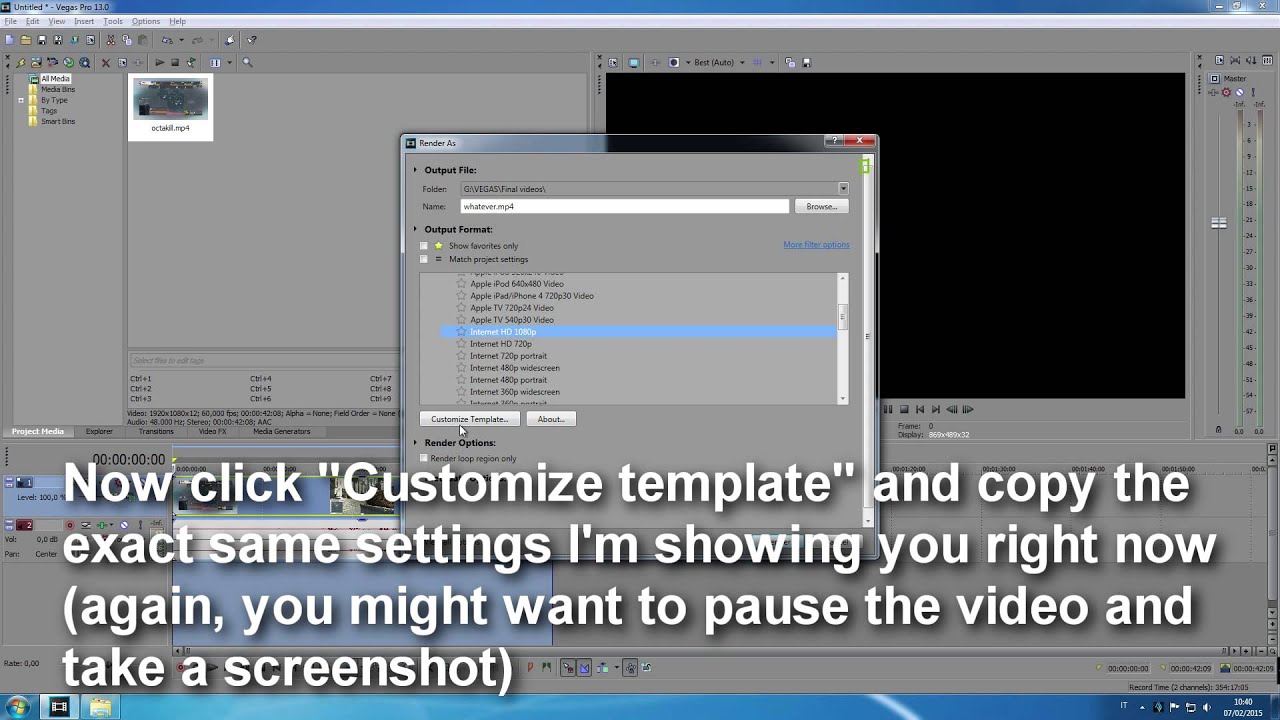The height and width of the screenshot is (720, 1280).
Task: Click the Paste clipboard toolbar icon
Action: [x=143, y=40]
